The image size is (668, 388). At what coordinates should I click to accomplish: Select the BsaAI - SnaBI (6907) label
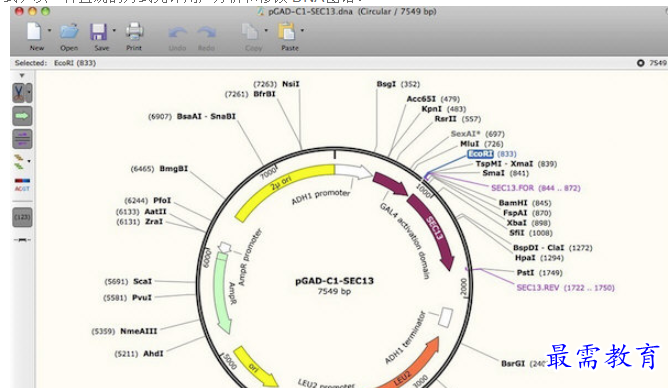192,116
